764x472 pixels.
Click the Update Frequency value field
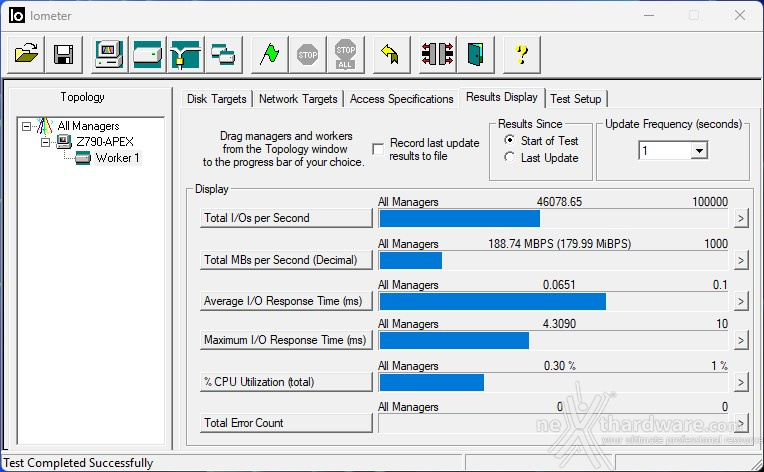pyautogui.click(x=665, y=151)
